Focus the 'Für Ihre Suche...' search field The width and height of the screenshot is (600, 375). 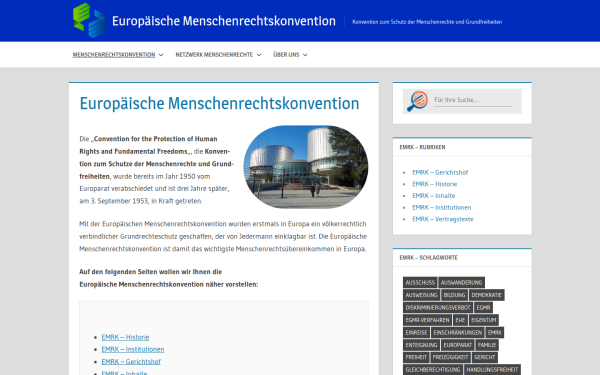(473, 100)
